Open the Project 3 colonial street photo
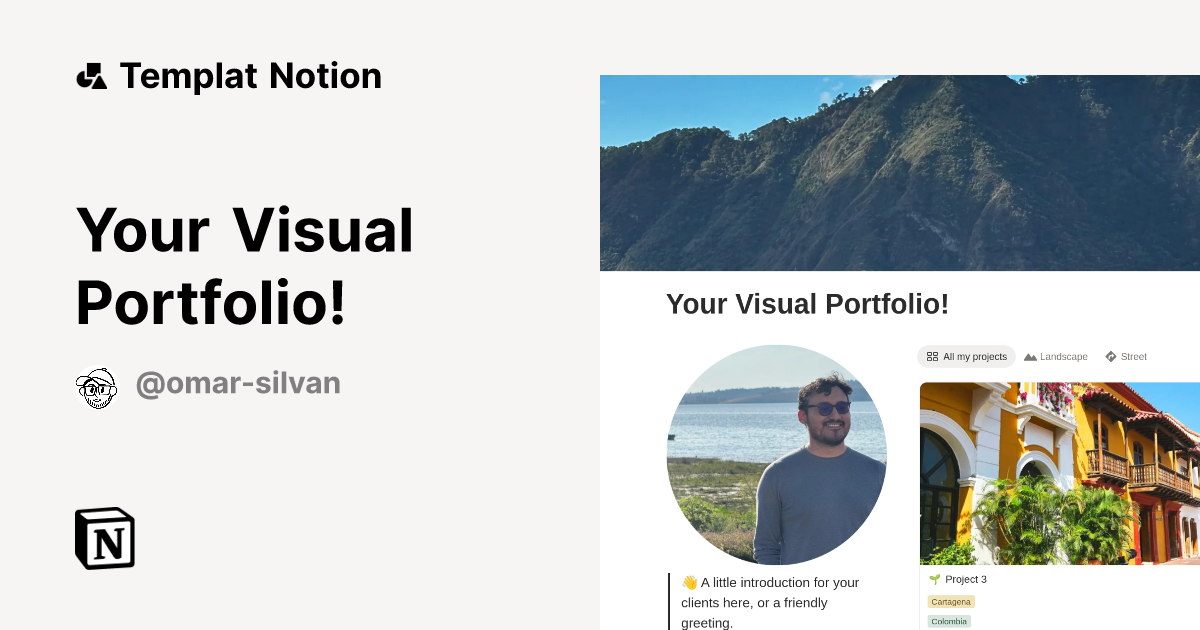Viewport: 1200px width, 630px height. pos(1060,473)
